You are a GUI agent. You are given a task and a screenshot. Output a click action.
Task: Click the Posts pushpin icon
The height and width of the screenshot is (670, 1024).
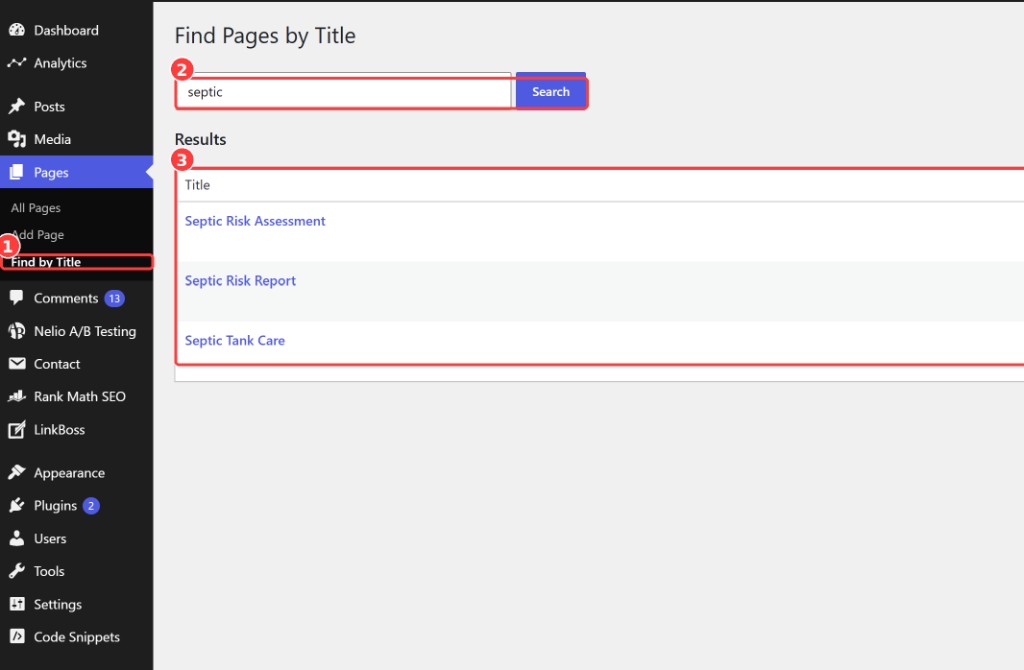[17, 106]
